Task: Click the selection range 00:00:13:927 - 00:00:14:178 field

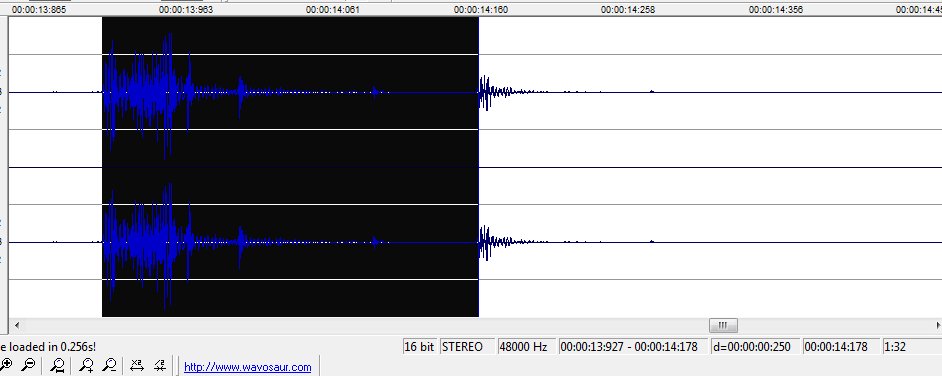Action: point(632,347)
